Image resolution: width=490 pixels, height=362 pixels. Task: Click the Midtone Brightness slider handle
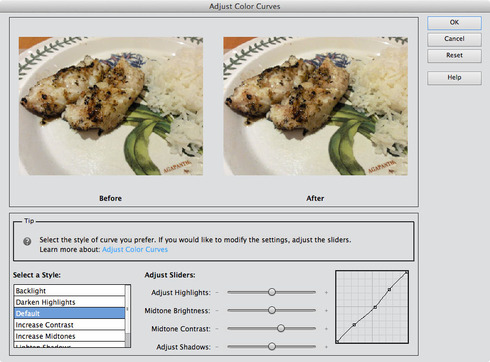tap(272, 310)
